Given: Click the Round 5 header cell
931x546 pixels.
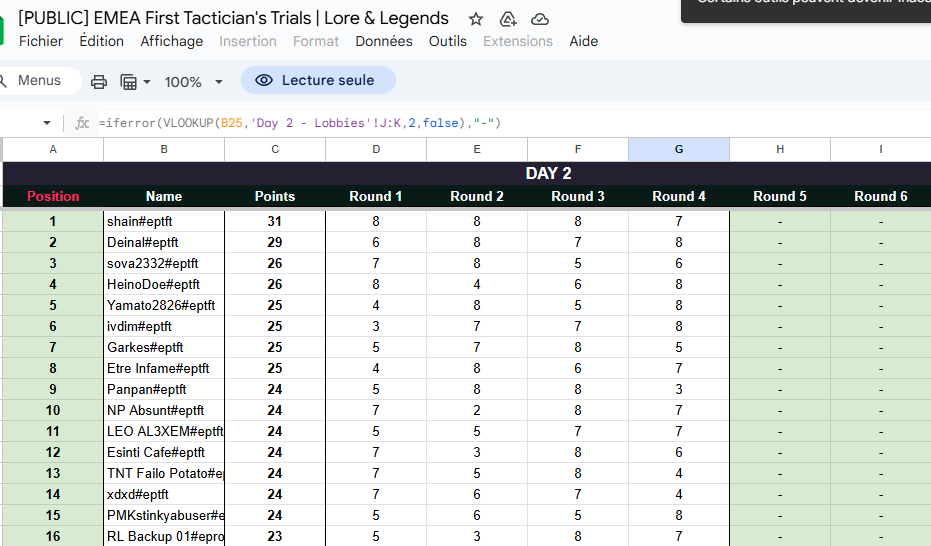Looking at the screenshot, I should 780,196.
